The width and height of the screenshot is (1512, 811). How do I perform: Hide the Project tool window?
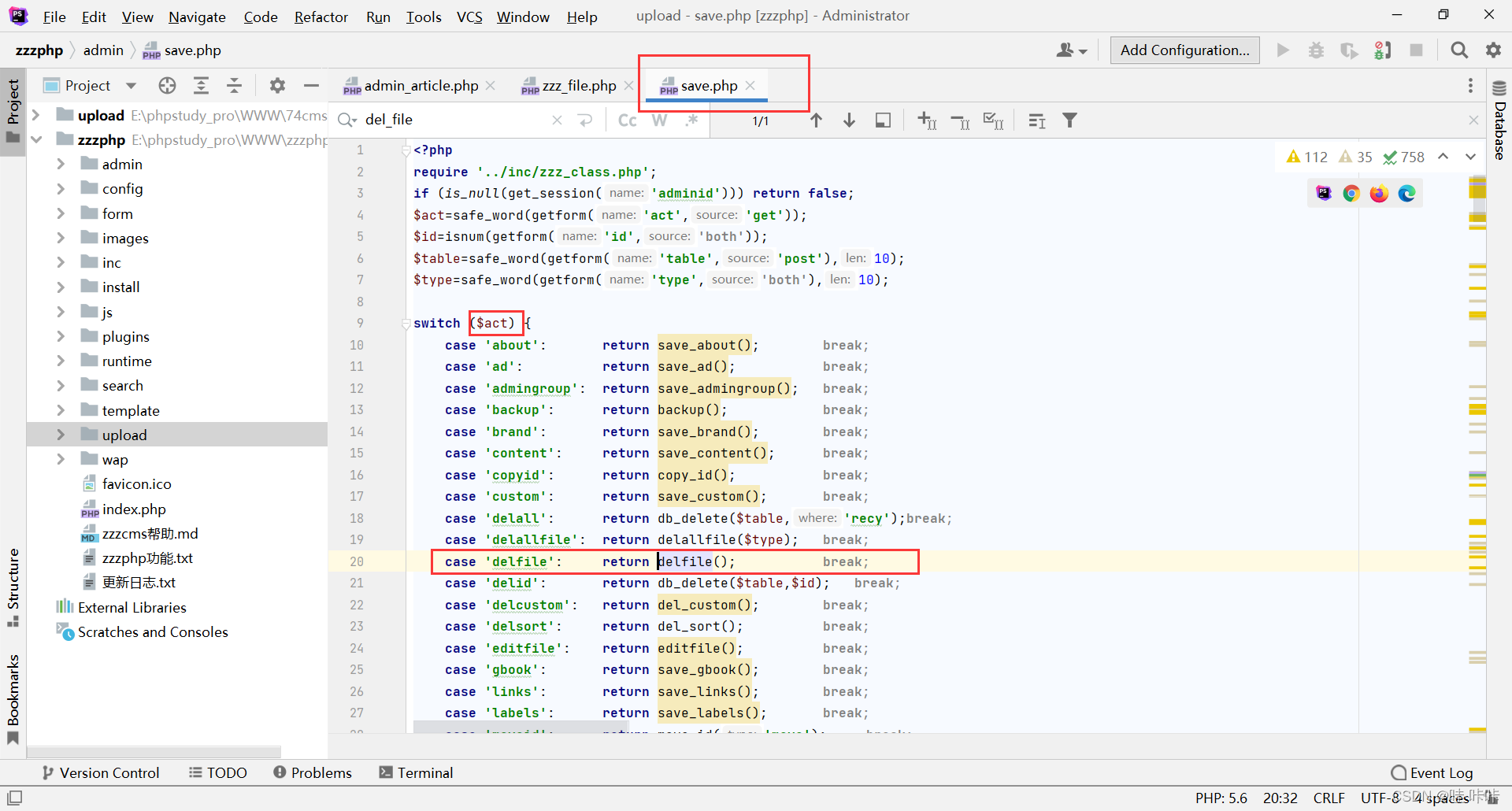[x=311, y=85]
